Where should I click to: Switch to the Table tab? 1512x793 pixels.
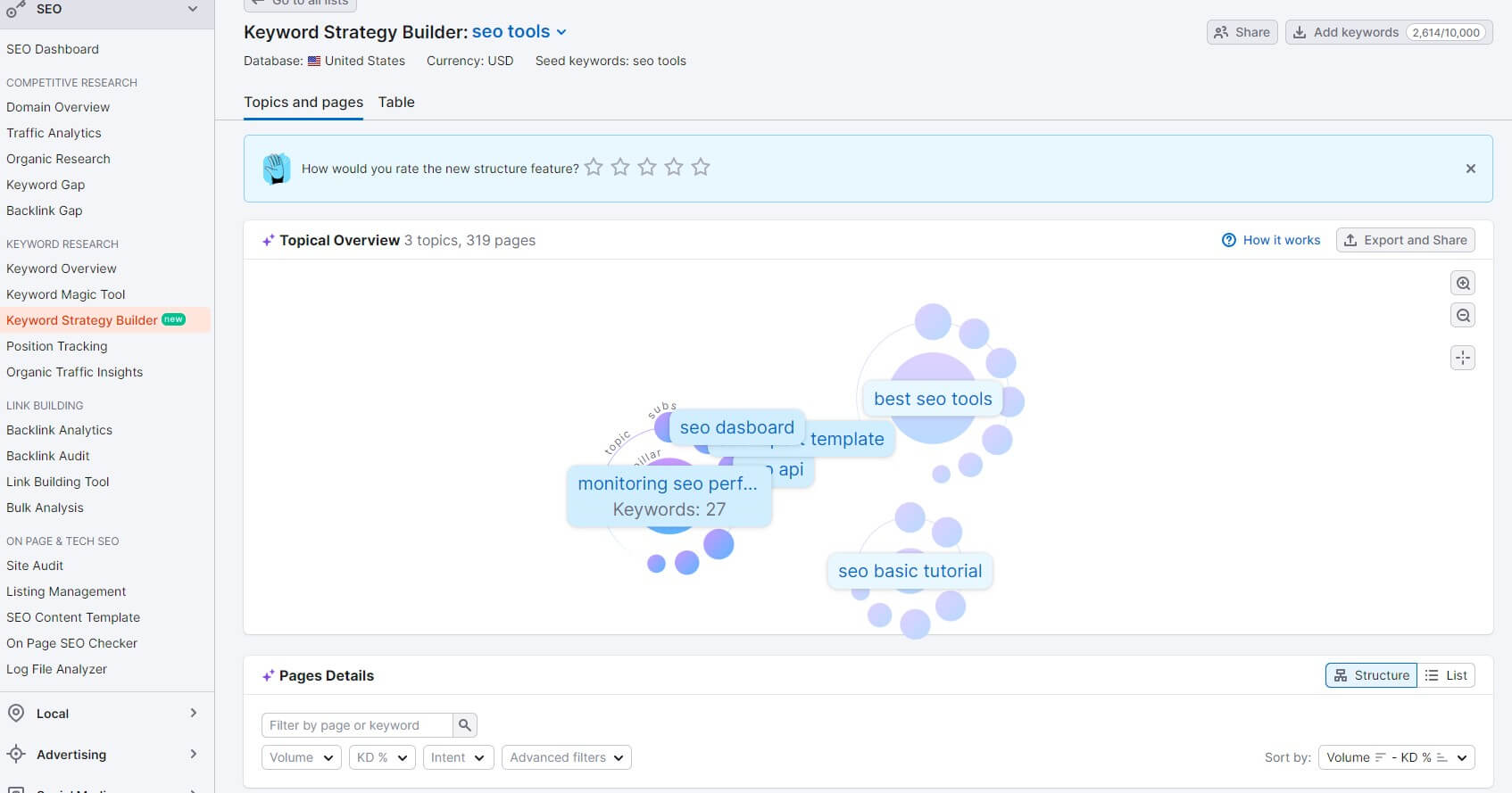click(396, 103)
